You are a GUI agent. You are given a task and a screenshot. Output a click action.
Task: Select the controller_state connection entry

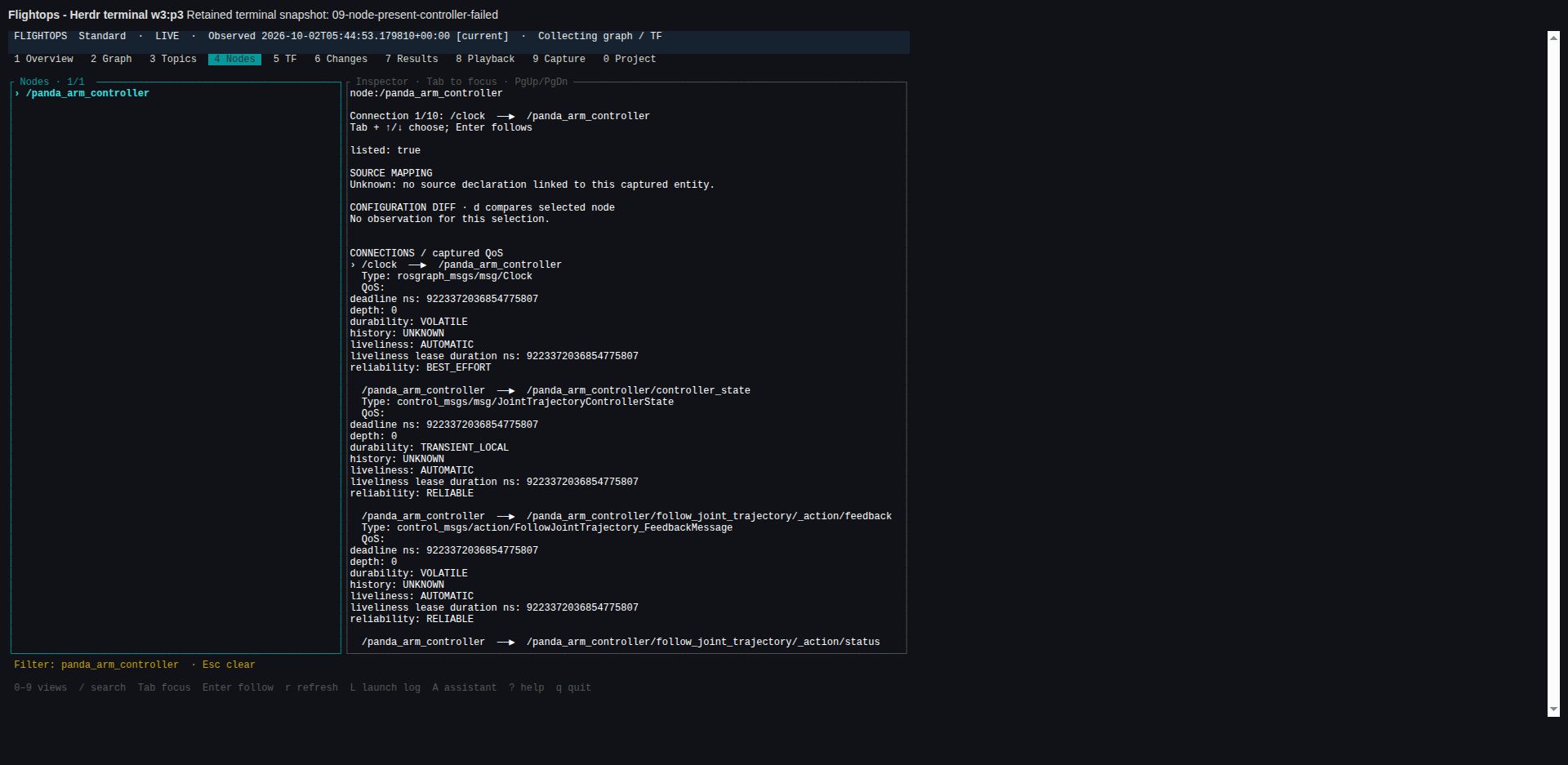pyautogui.click(x=556, y=390)
